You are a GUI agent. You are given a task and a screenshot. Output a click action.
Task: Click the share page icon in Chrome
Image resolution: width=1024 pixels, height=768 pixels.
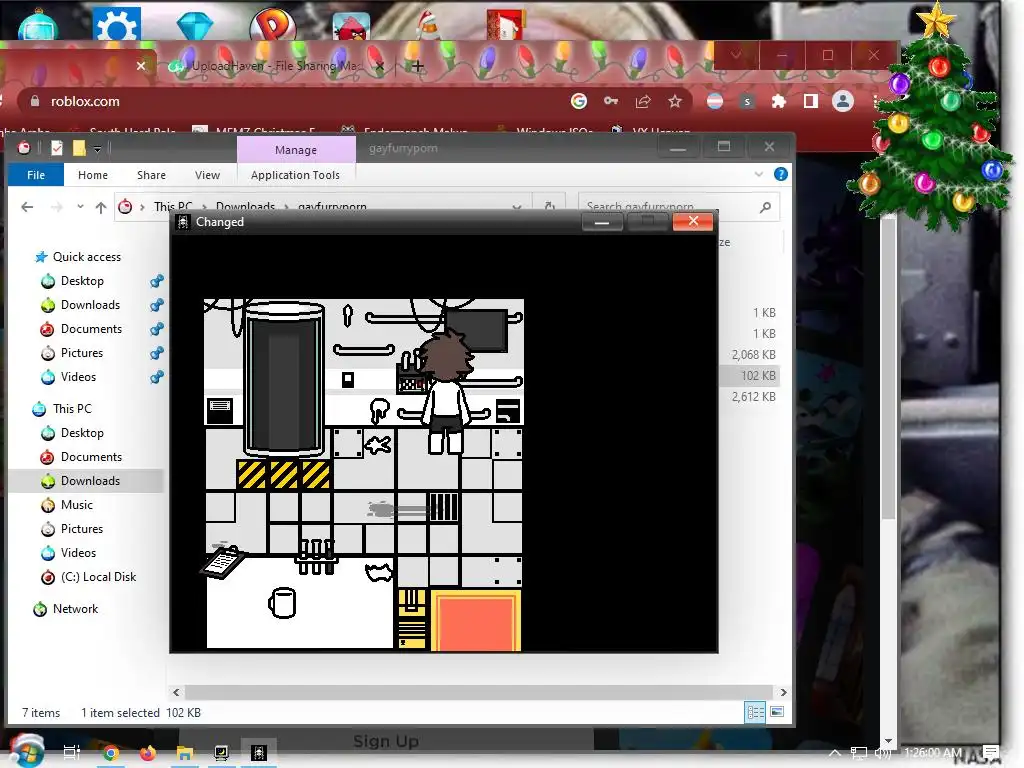pyautogui.click(x=643, y=101)
